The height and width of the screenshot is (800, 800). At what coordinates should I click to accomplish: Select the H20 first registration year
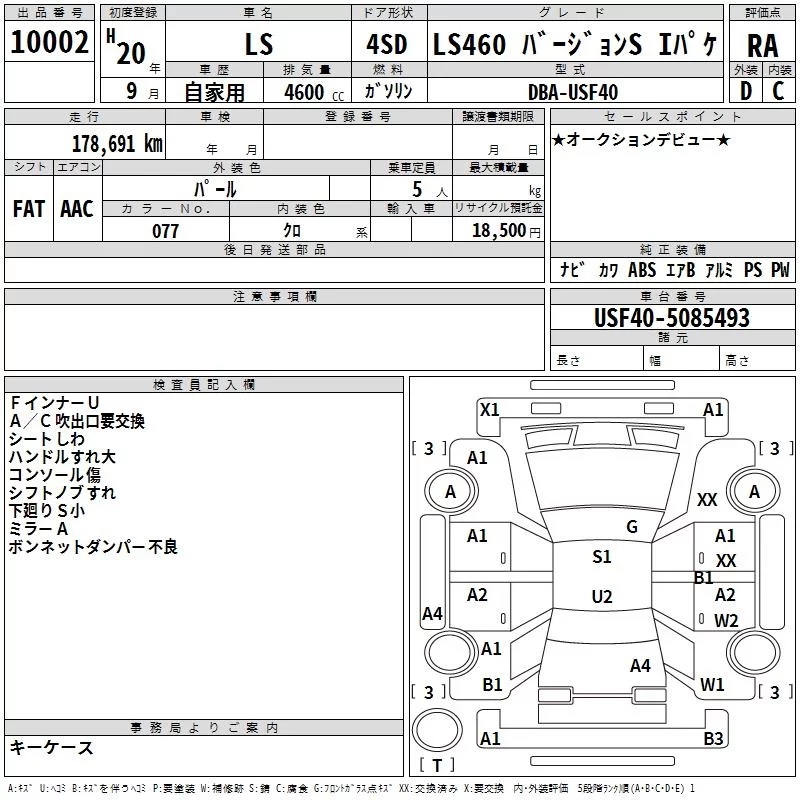tap(126, 47)
